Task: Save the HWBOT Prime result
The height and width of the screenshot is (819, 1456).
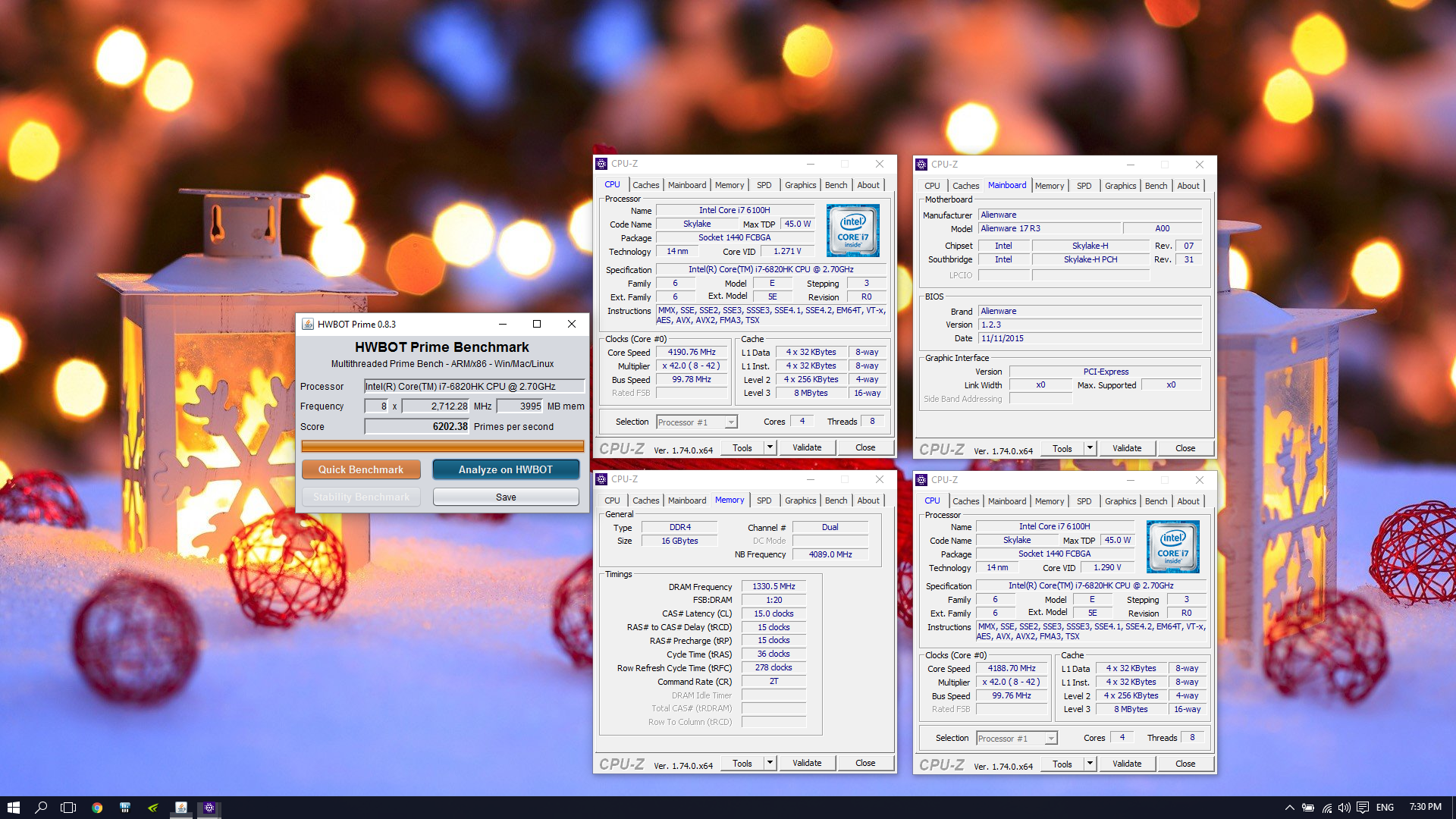Action: [x=506, y=497]
